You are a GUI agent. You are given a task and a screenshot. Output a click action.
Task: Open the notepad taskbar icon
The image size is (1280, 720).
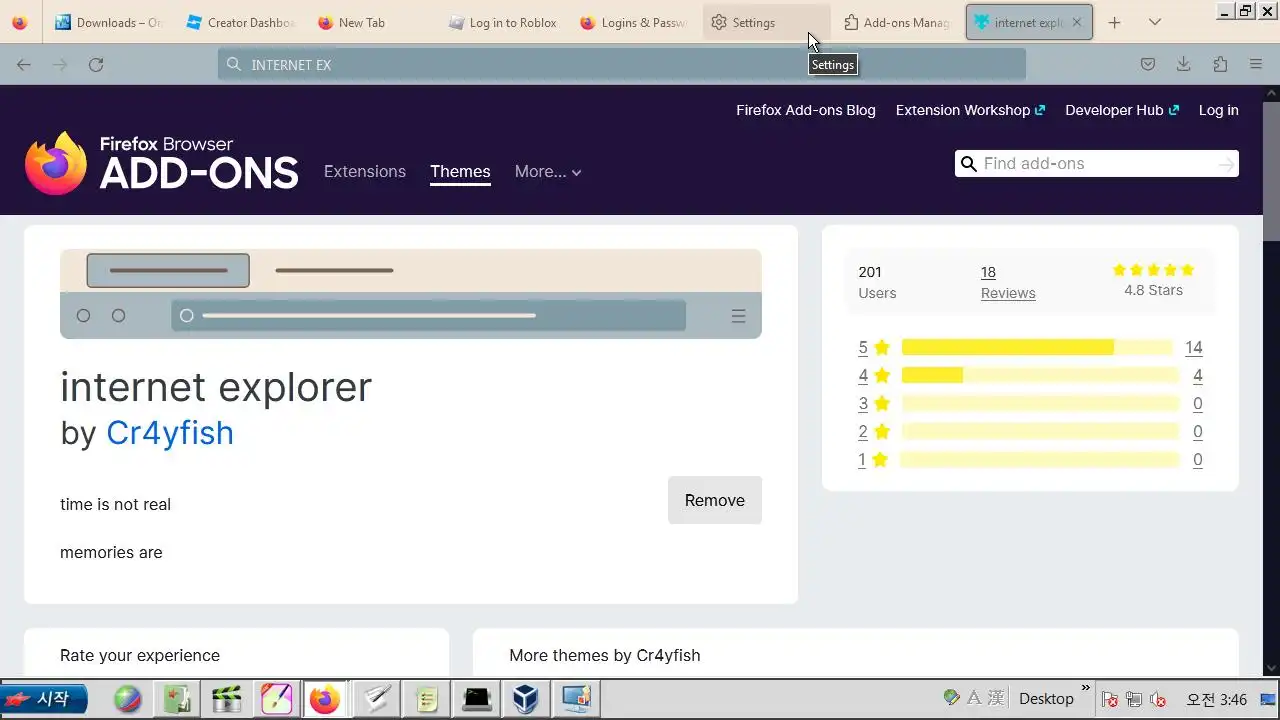click(427, 699)
